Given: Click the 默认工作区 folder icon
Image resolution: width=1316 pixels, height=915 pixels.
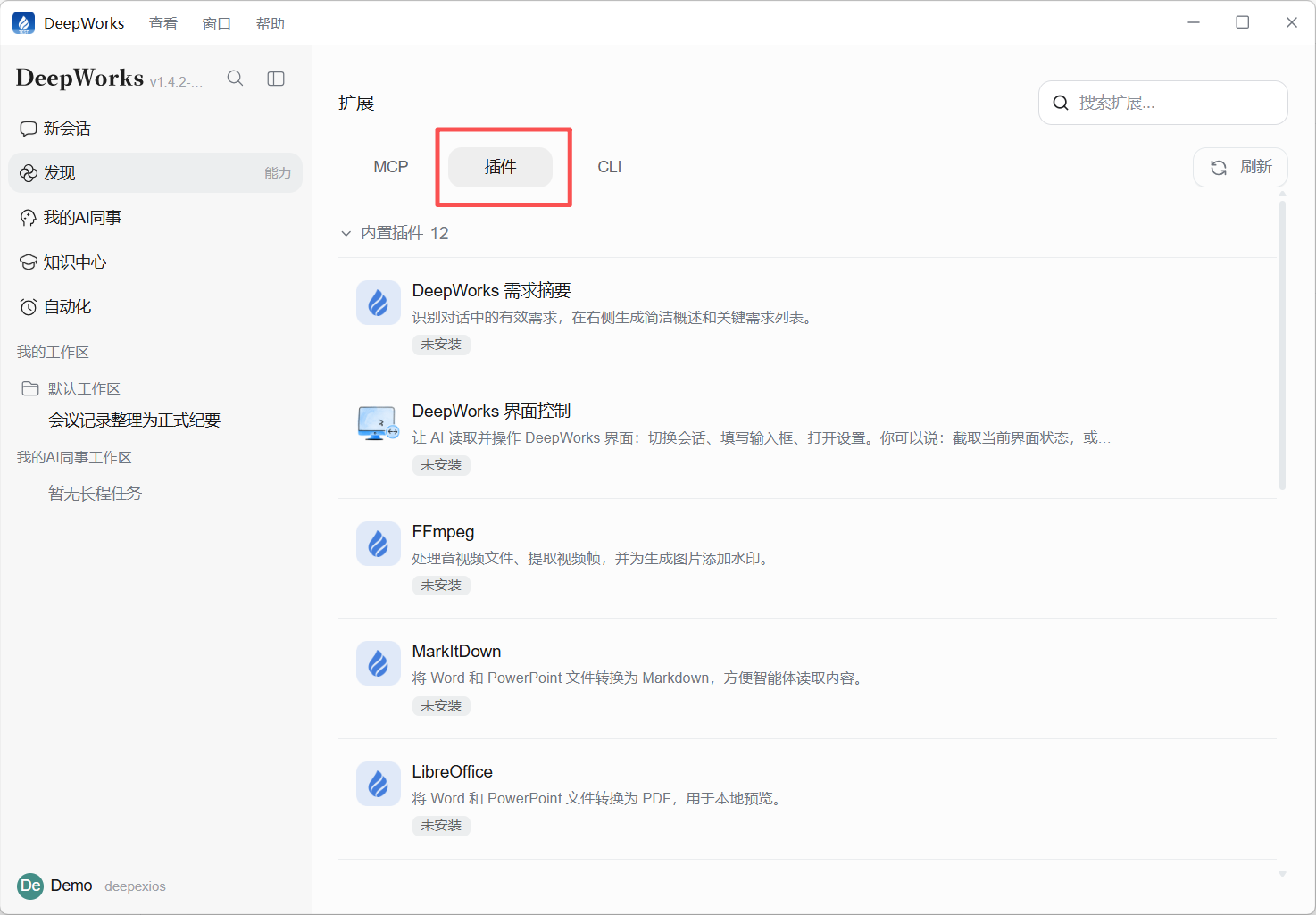Looking at the screenshot, I should (x=30, y=388).
